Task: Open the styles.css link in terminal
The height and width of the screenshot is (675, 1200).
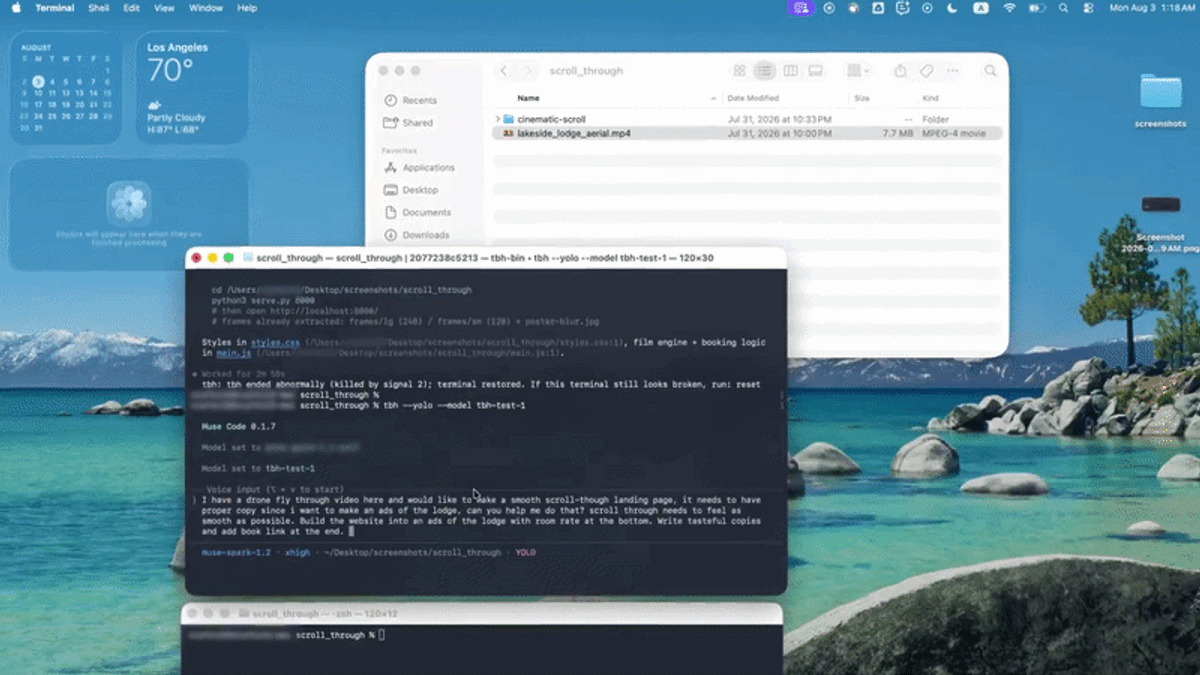Action: click(x=276, y=342)
